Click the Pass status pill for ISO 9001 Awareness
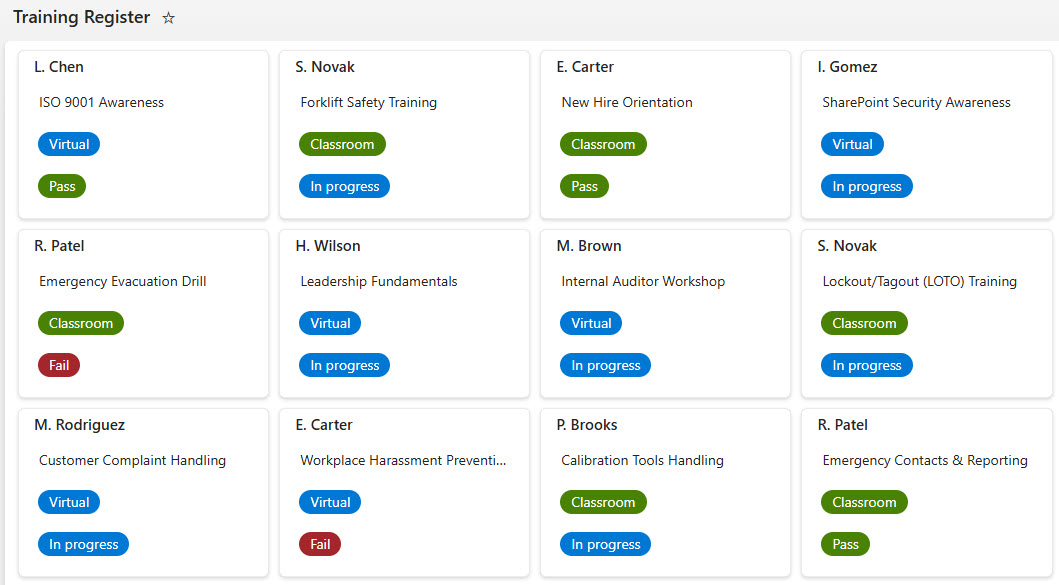This screenshot has height=585, width=1059. tap(61, 185)
